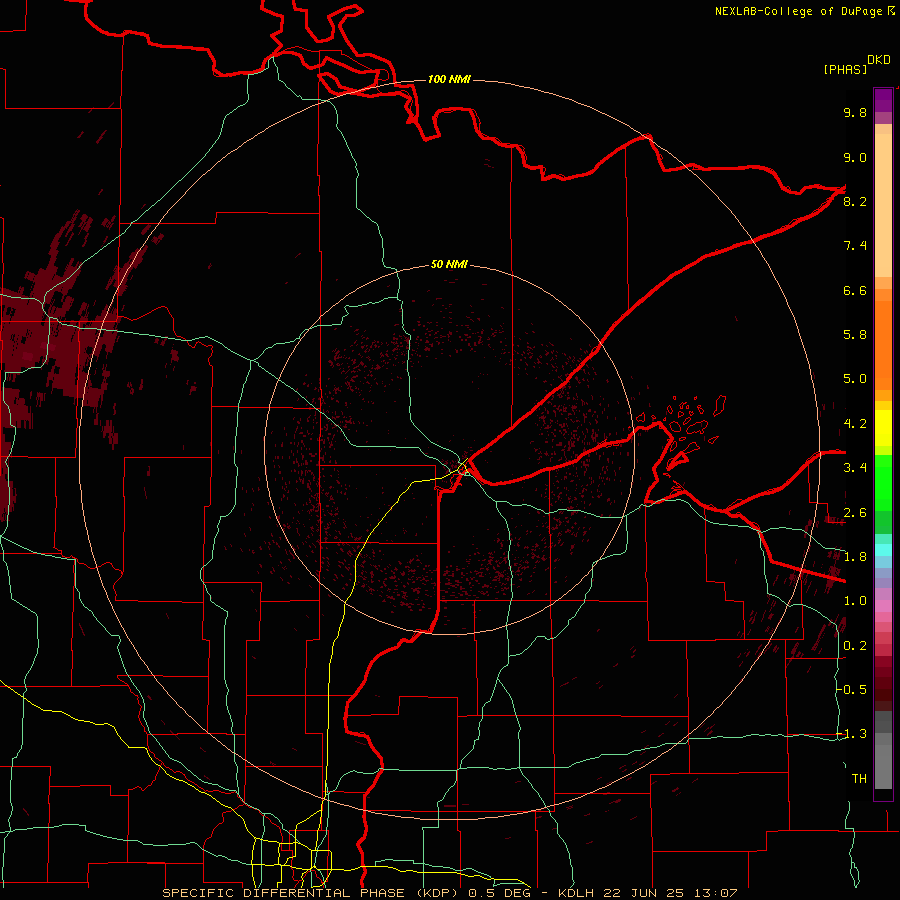Viewport: 900px width, 900px height.
Task: Click the gray band at the bottom of the color scale
Action: tap(883, 761)
